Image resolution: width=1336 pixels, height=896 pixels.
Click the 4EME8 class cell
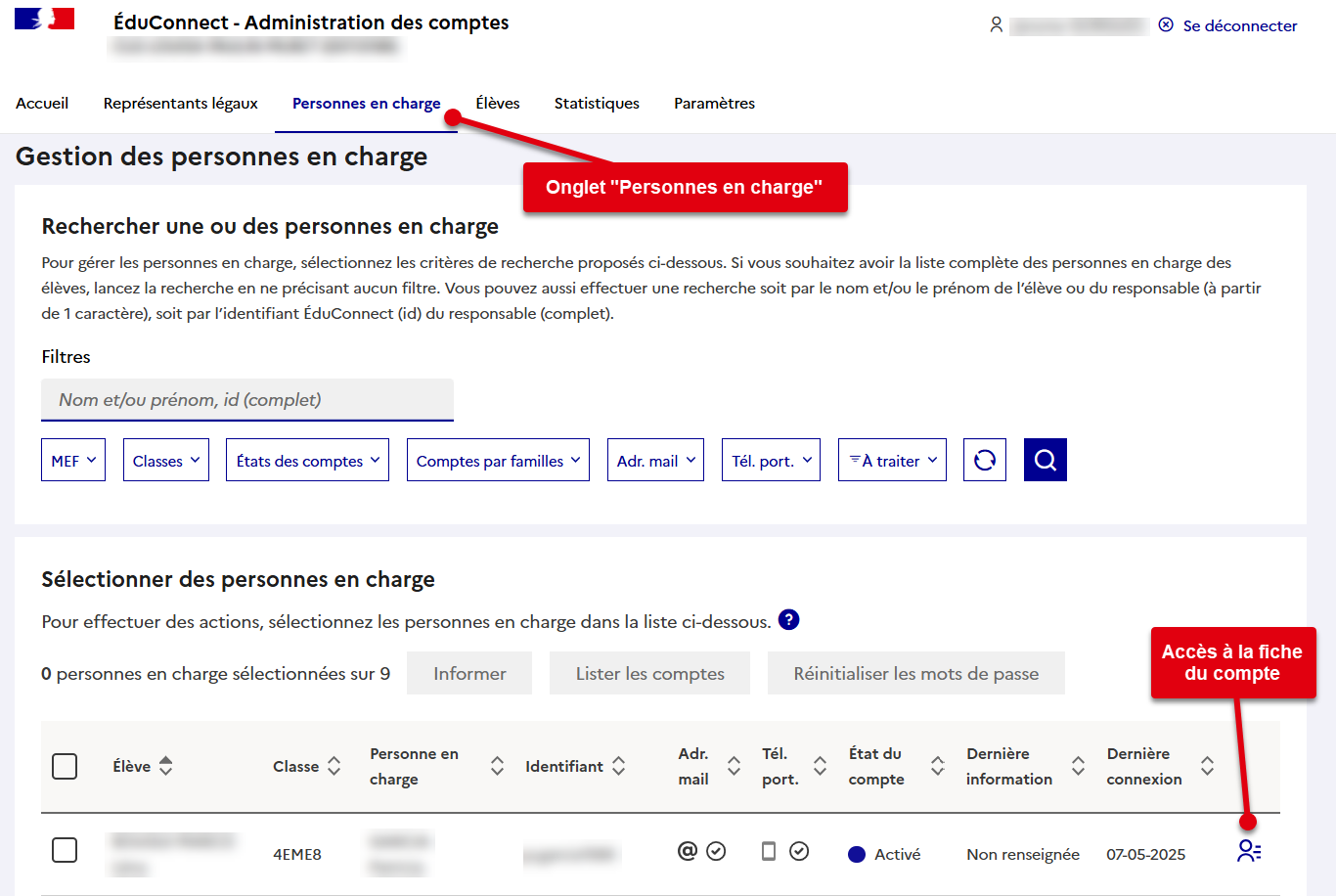pos(297,854)
